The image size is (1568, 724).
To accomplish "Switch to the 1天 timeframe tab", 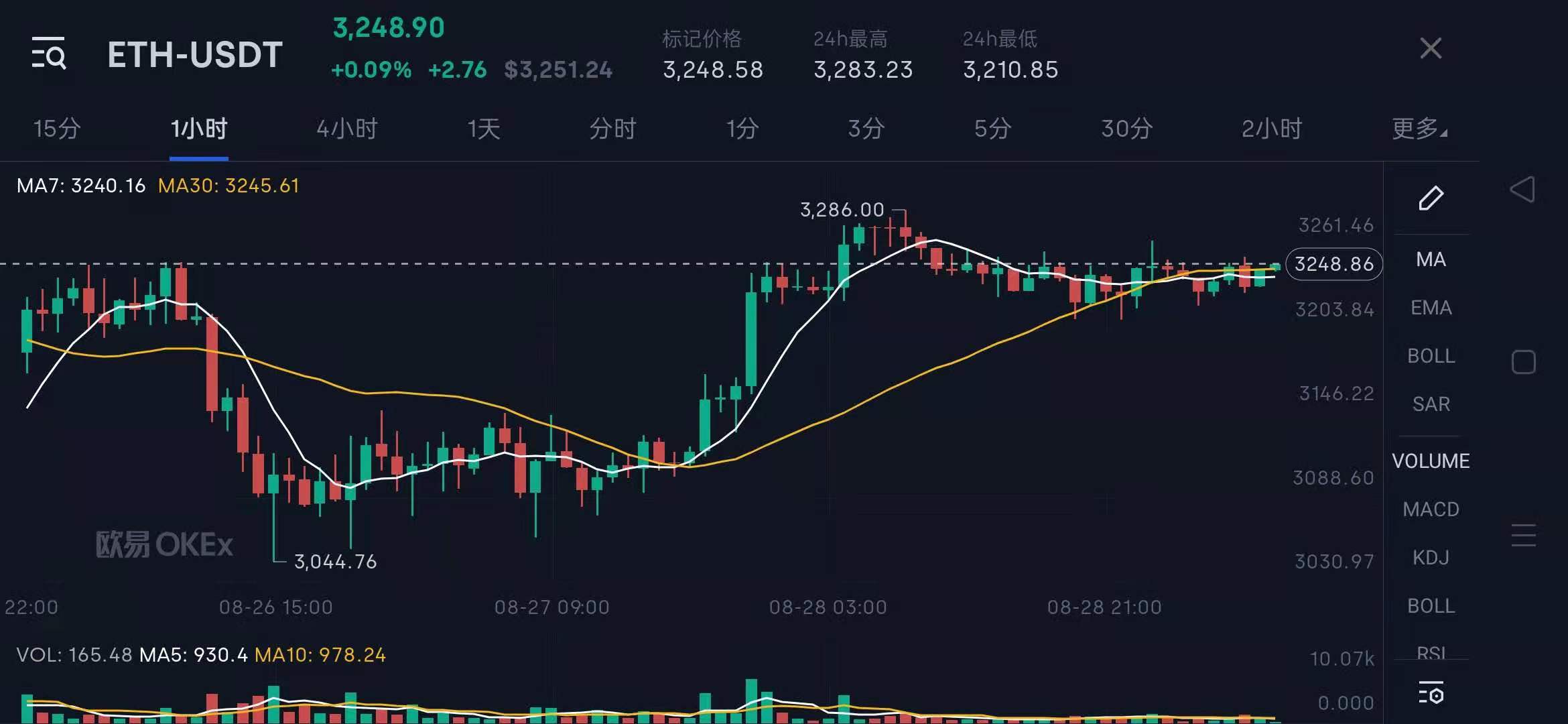I will [x=484, y=129].
